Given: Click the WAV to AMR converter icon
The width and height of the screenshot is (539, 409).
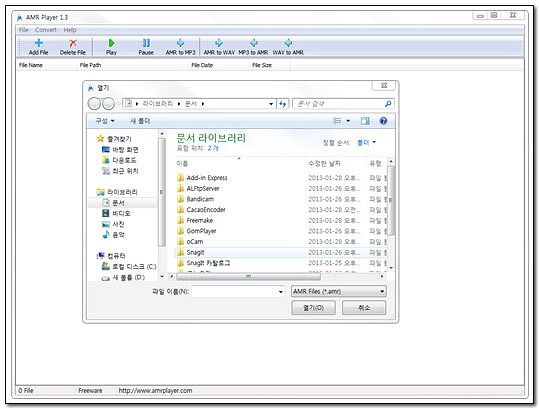Looking at the screenshot, I should coord(288,47).
